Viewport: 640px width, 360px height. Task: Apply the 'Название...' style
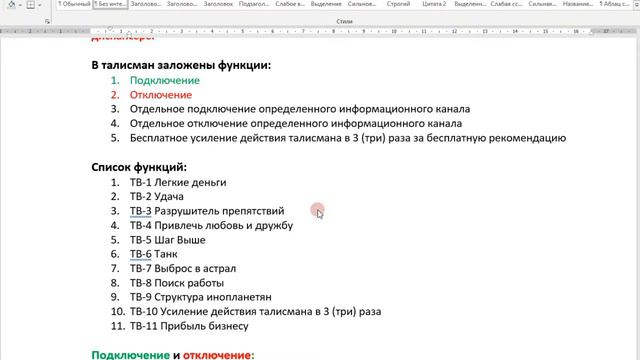(578, 4)
